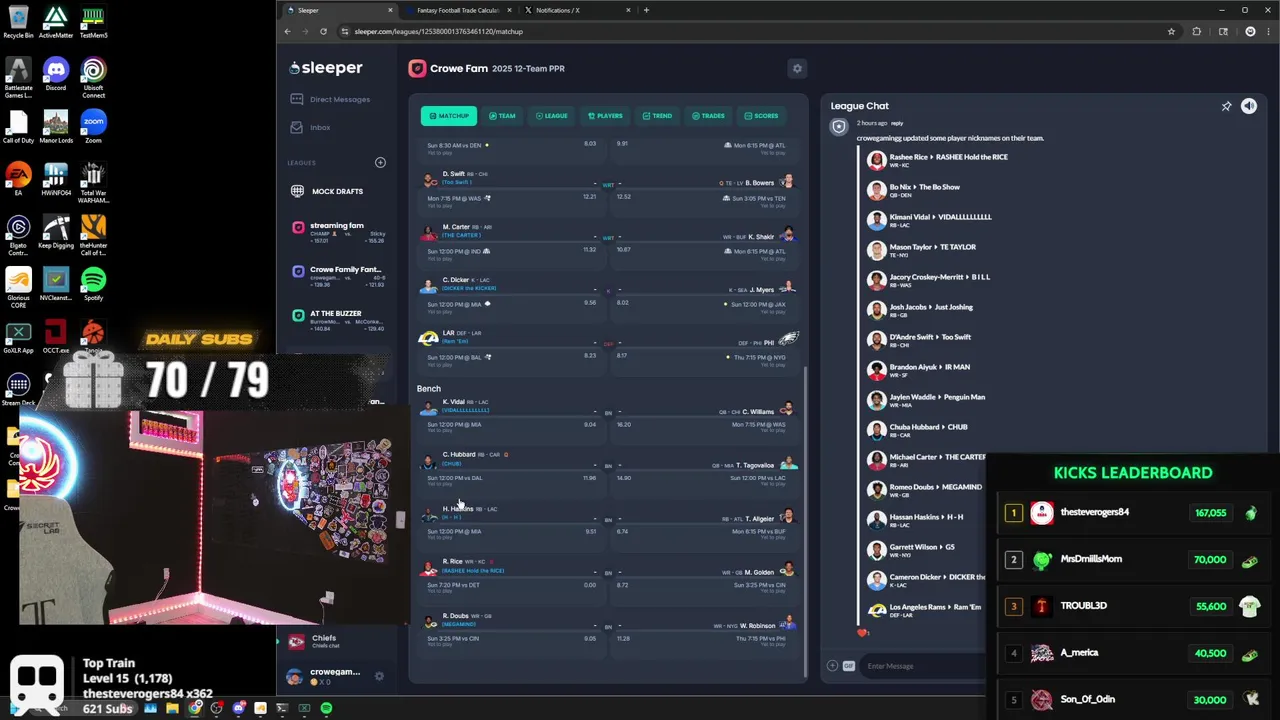Open browser extensions puzzle icon
The width and height of the screenshot is (1280, 720).
[1196, 31]
